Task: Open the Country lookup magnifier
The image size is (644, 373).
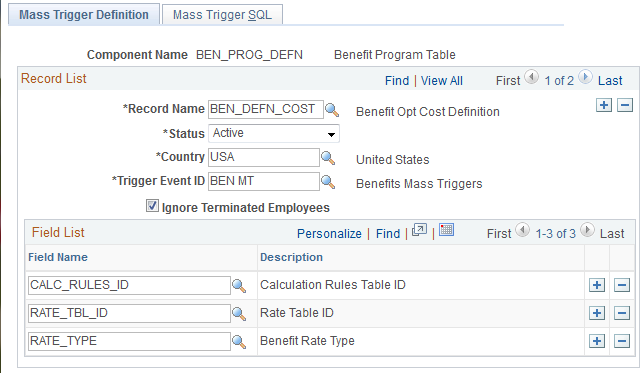Action: click(328, 158)
